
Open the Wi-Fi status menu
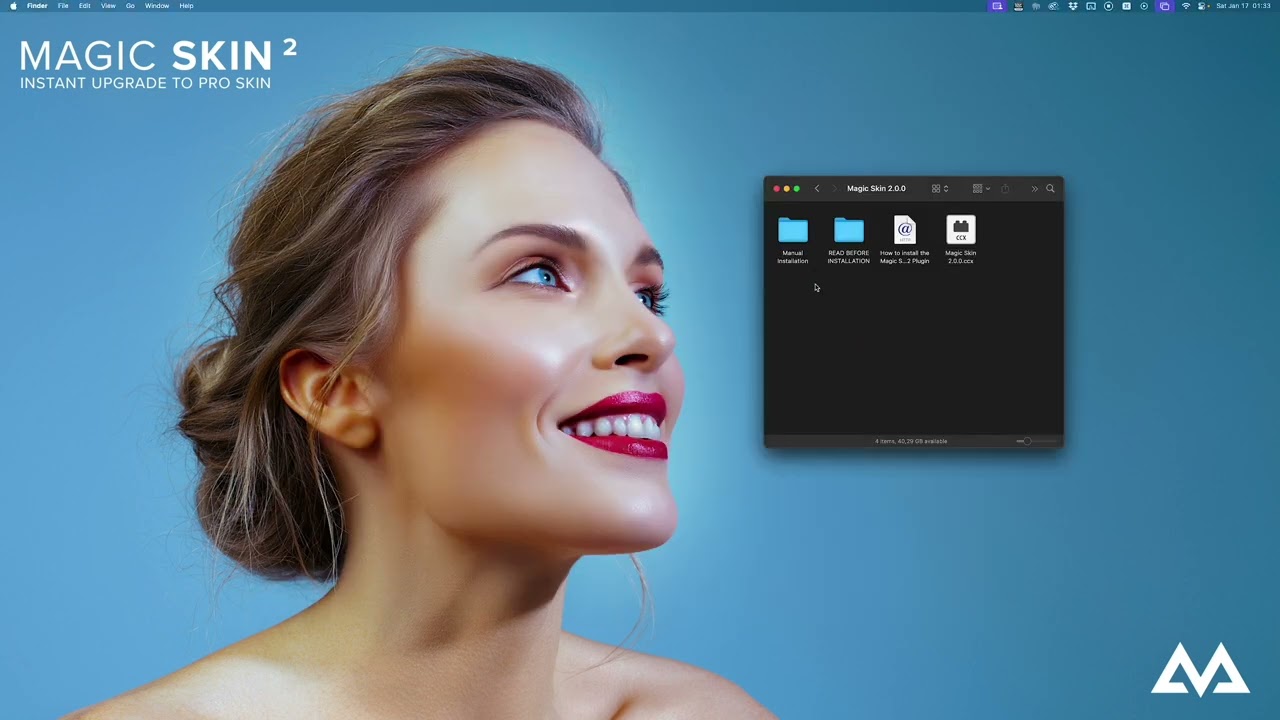coord(1186,6)
